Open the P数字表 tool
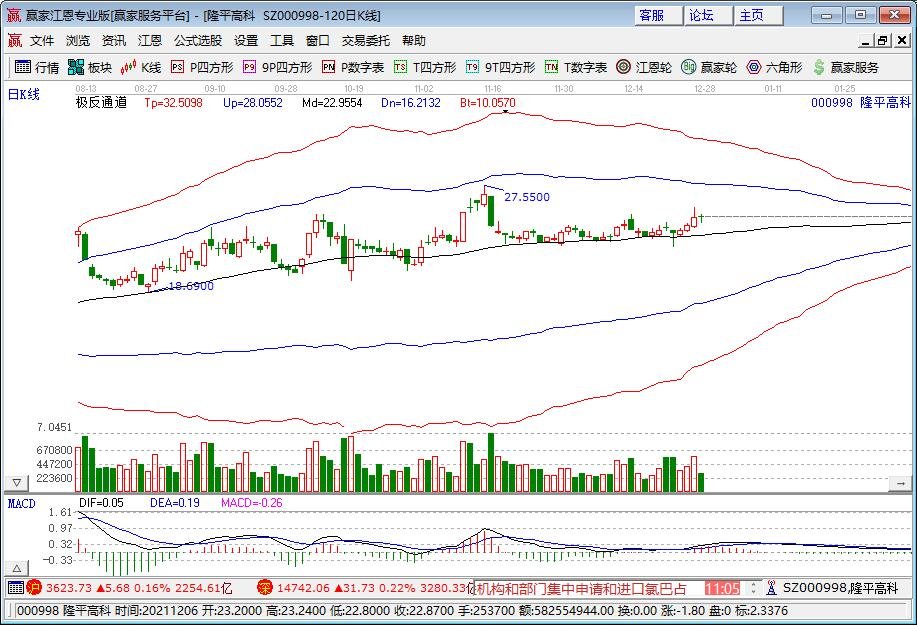 pos(353,67)
